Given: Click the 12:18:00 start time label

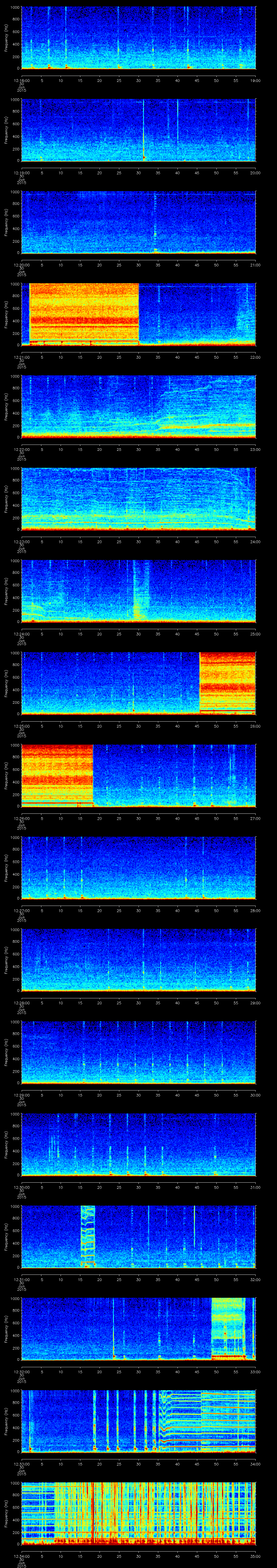Looking at the screenshot, I should pos(21,80).
